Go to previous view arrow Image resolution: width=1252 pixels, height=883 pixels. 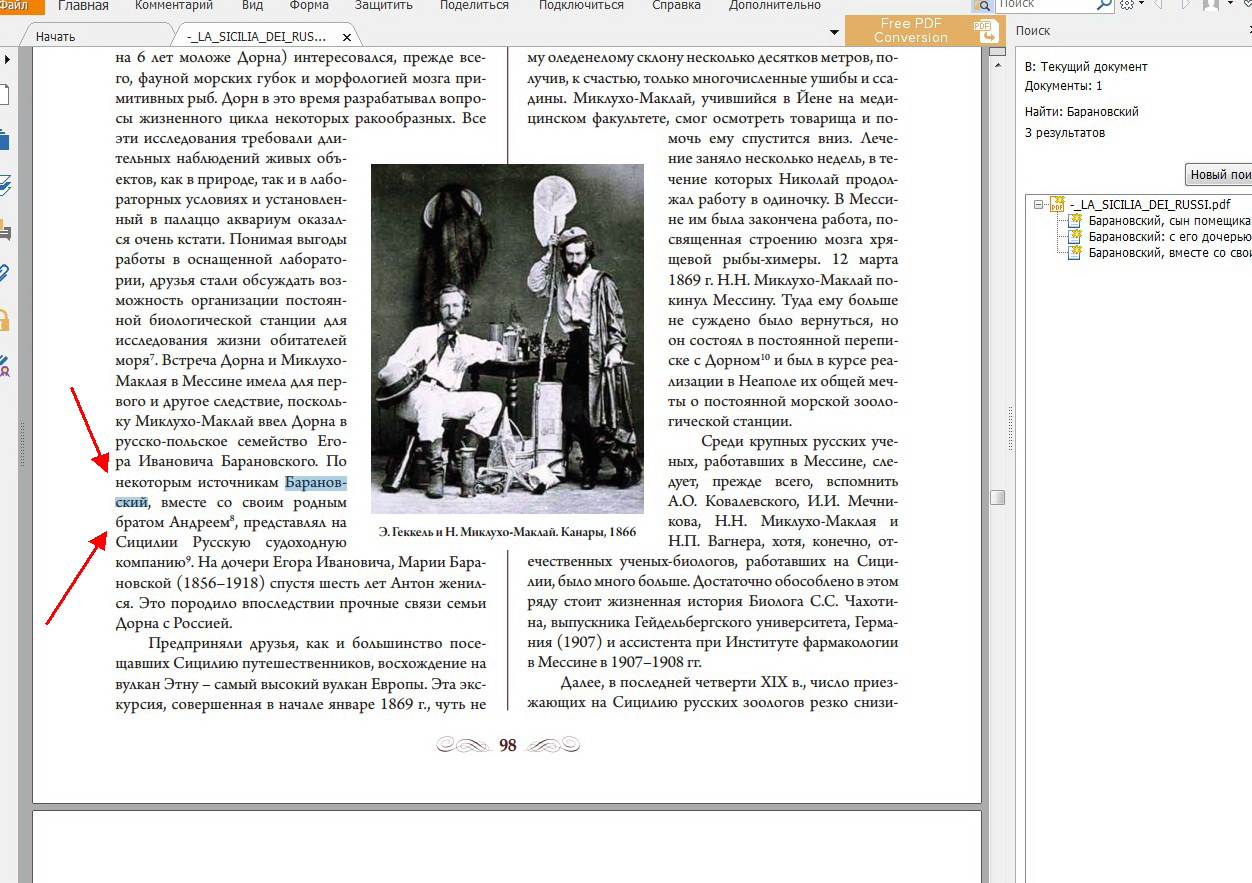(x=1160, y=5)
